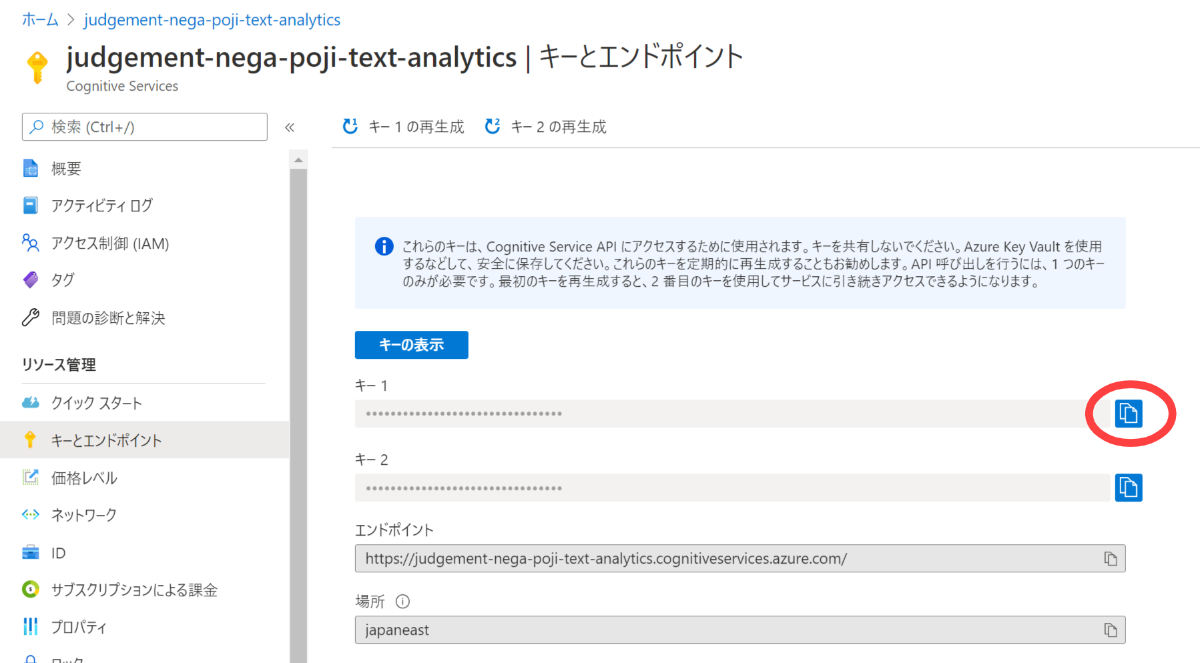Image resolution: width=1200 pixels, height=663 pixels.
Task: Click the magnifier icon in the sidebar search box
Action: (37, 127)
